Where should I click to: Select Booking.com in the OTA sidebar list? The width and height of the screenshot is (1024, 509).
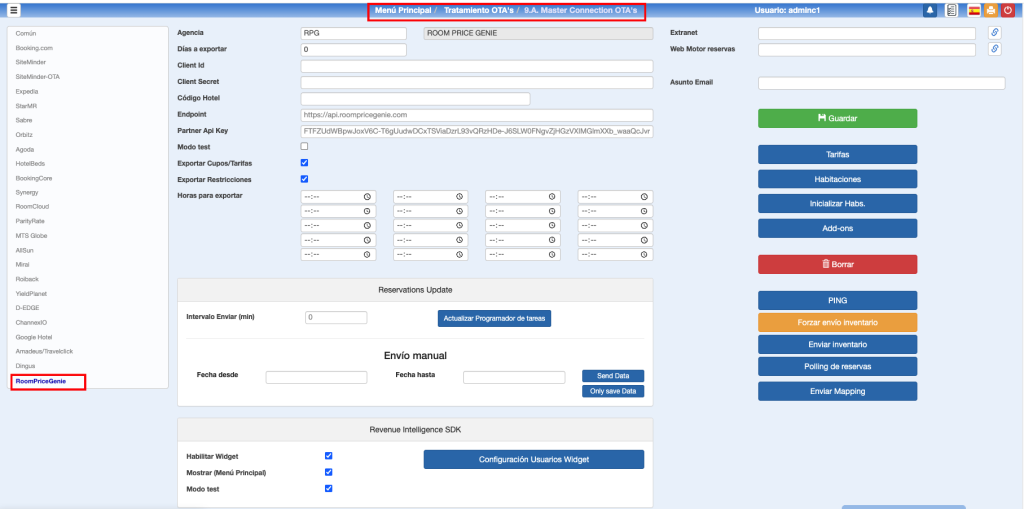(x=34, y=47)
